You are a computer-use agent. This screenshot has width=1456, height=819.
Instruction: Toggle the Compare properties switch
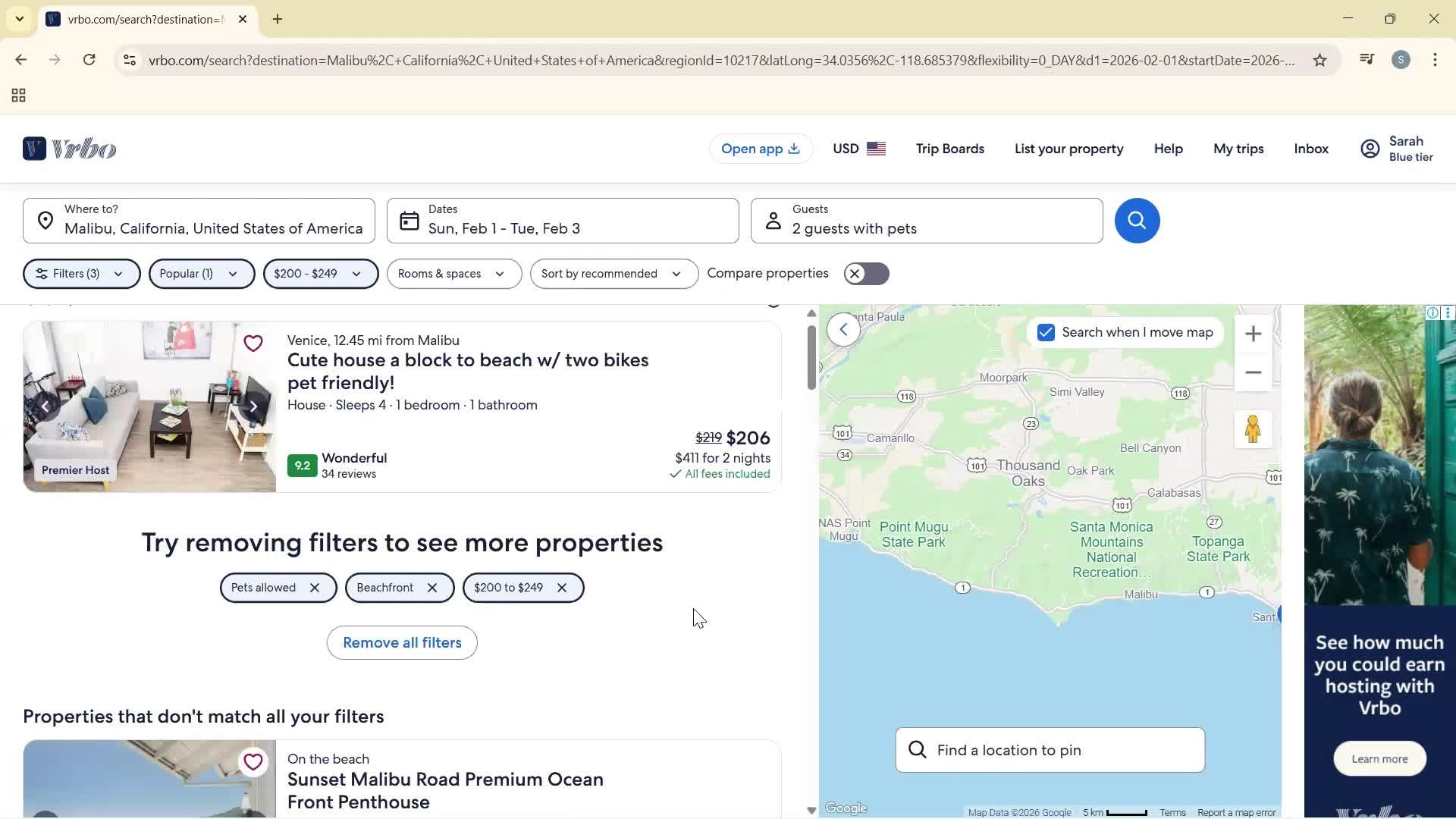tap(866, 273)
